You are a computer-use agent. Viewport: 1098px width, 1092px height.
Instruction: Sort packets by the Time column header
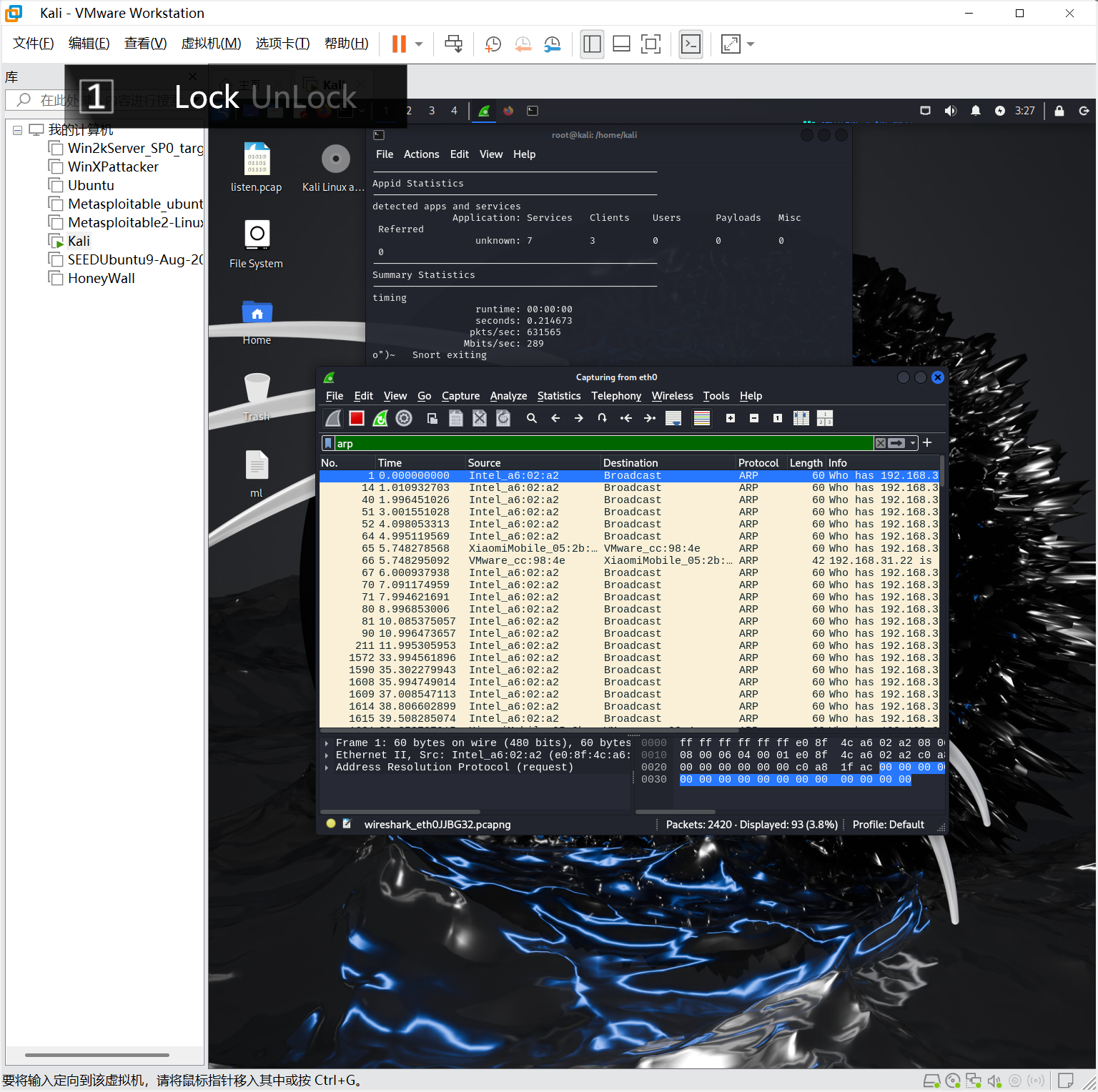pos(420,463)
